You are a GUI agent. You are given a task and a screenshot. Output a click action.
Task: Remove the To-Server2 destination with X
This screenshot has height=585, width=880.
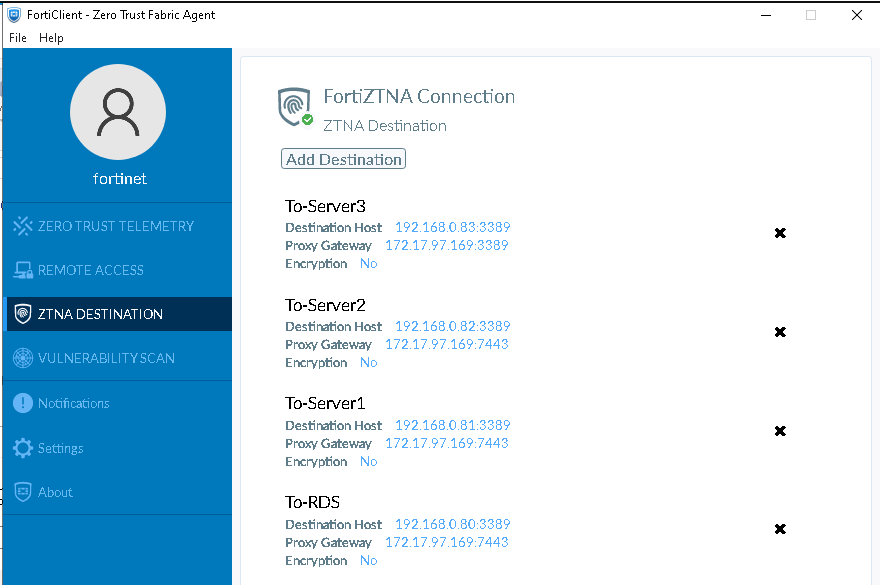(x=780, y=332)
